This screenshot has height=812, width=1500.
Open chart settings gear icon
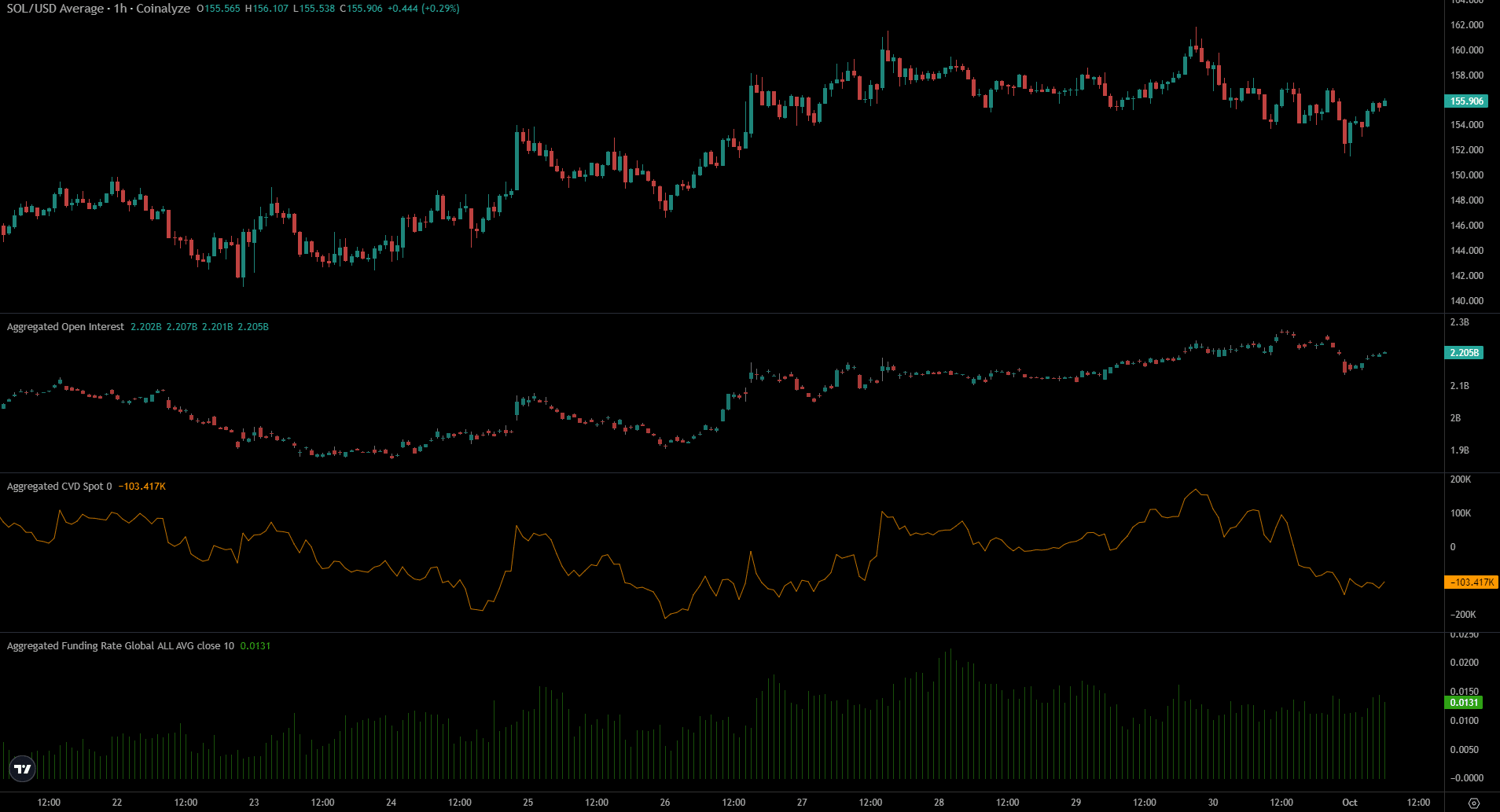point(1474,803)
